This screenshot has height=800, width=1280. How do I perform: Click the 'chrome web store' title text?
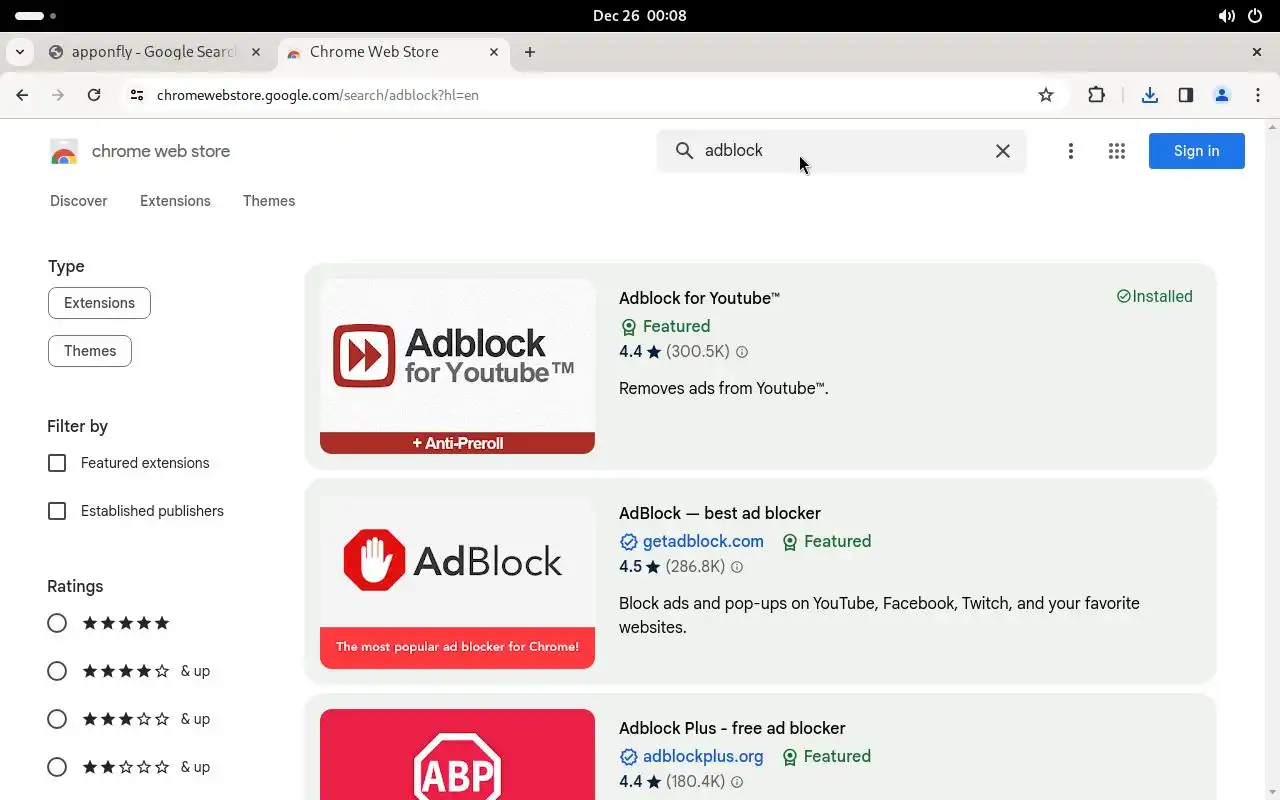(161, 151)
